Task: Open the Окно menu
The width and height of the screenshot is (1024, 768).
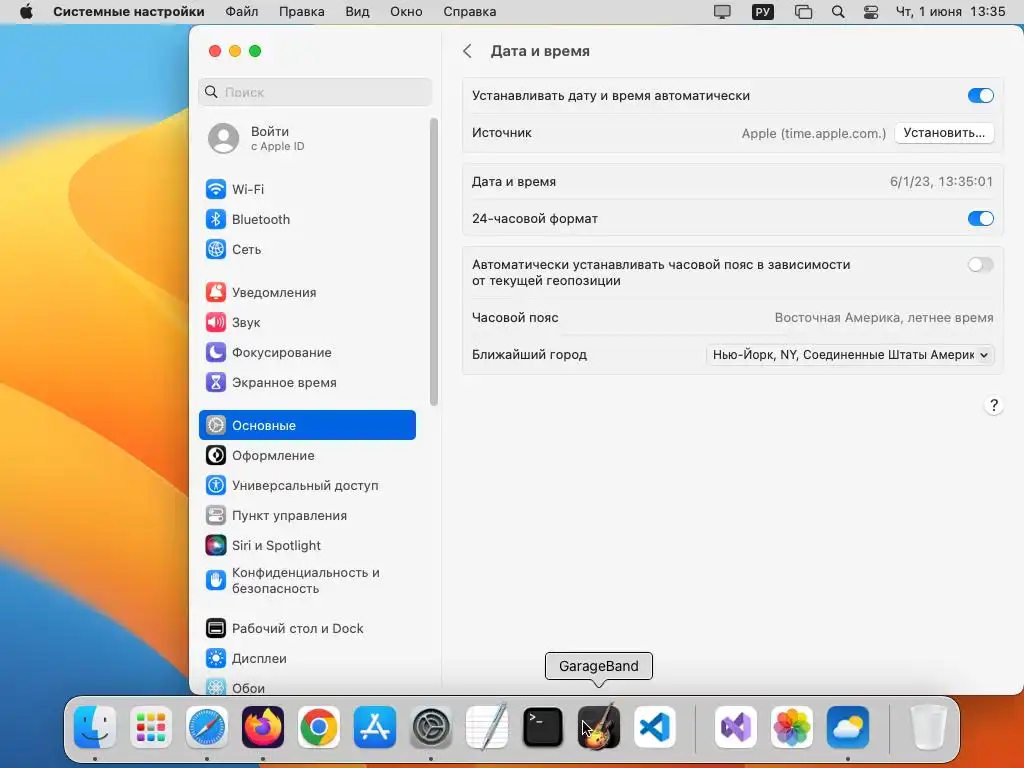Action: coord(406,12)
